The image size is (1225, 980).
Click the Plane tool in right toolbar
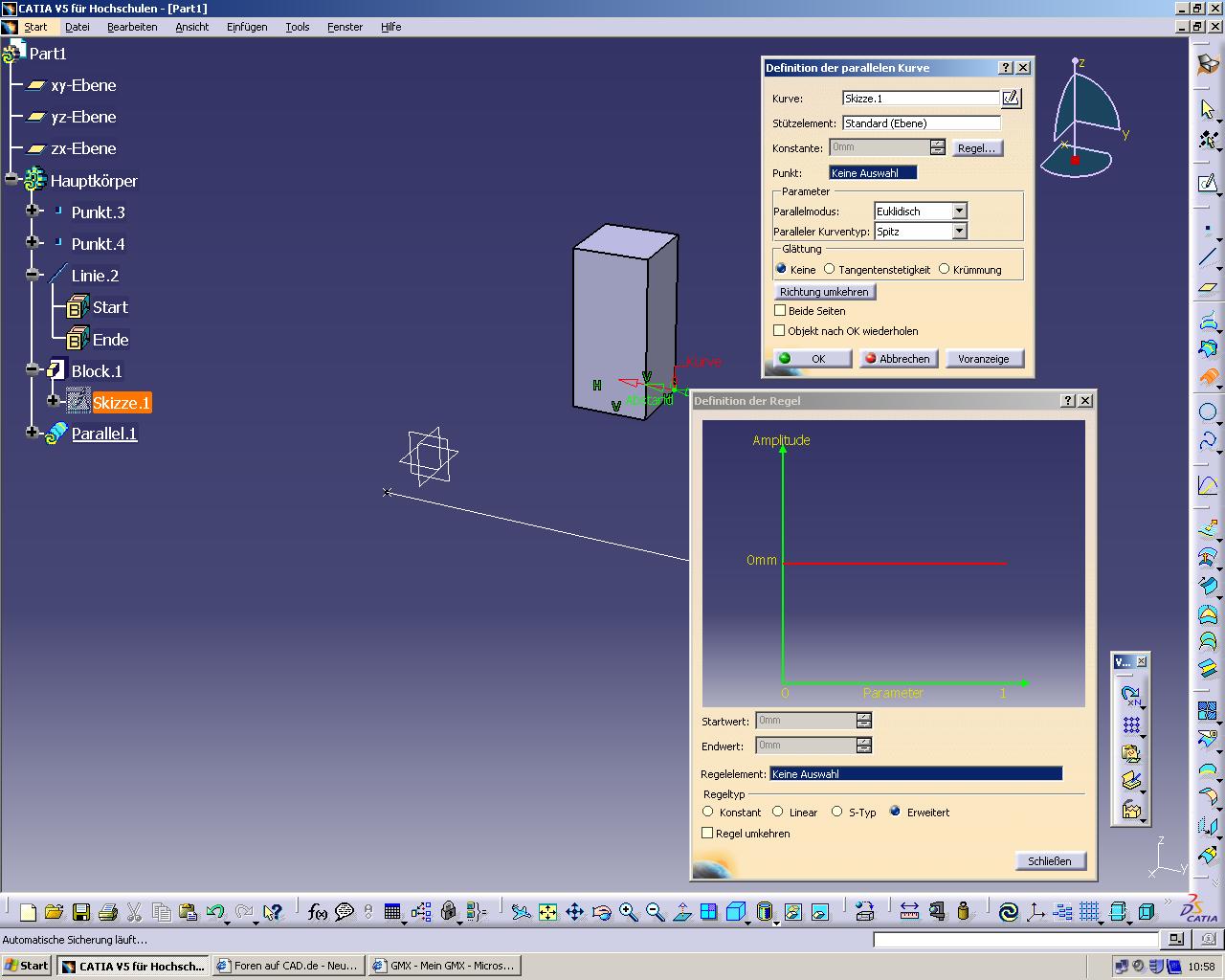click(x=1208, y=287)
